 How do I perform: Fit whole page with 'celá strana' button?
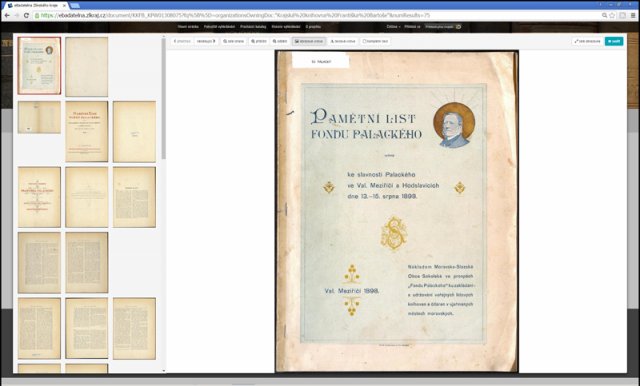coord(233,41)
